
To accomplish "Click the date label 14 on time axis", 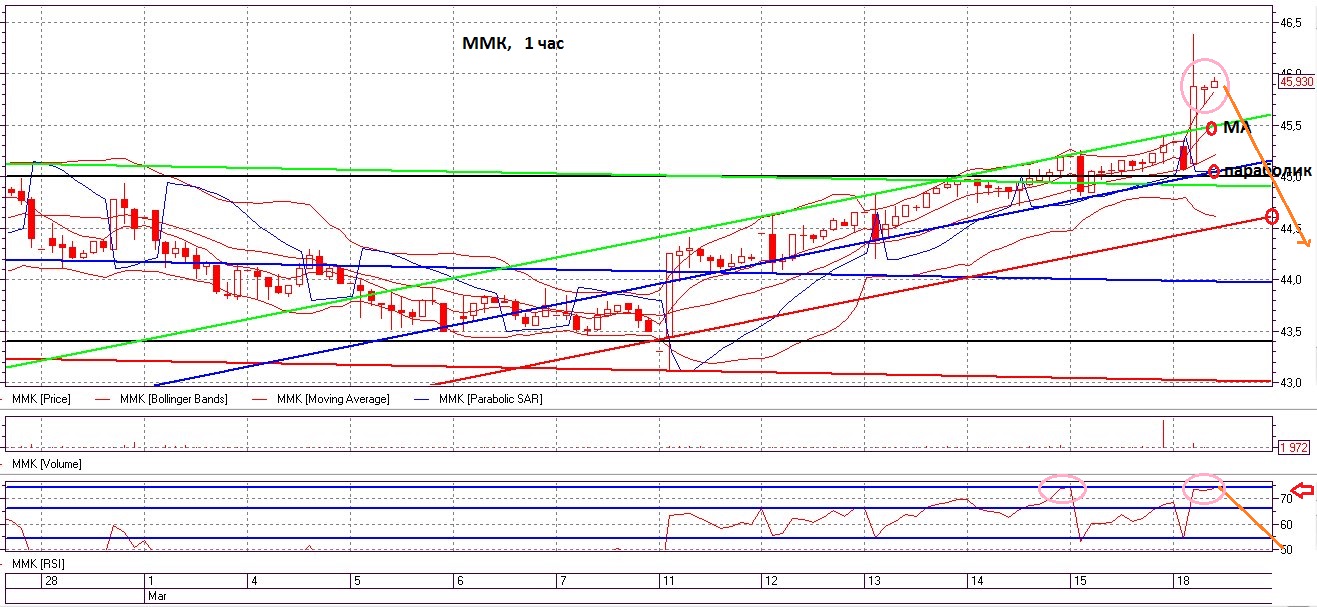I will [x=976, y=581].
